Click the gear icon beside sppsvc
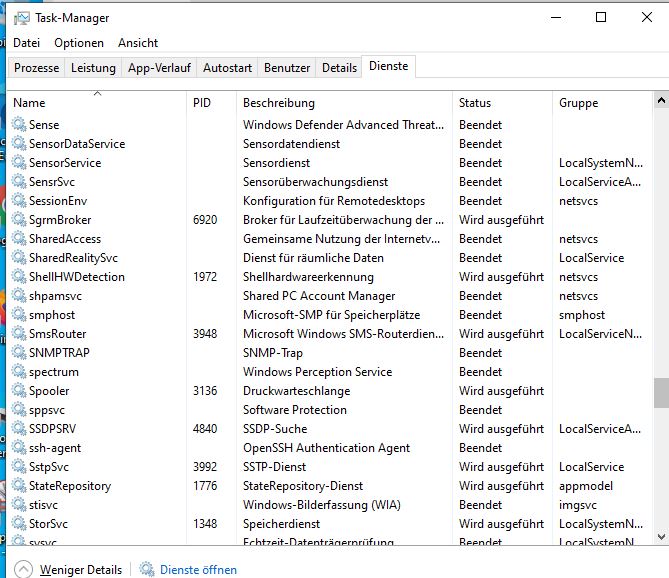669x578 pixels. 19,409
